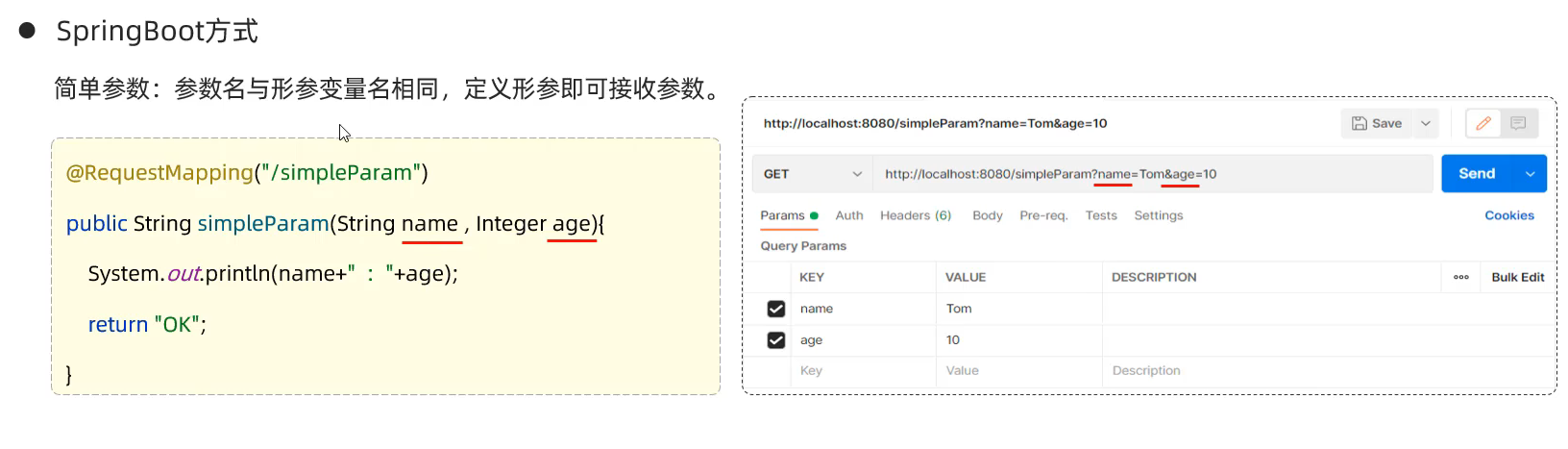1568x449 pixels.
Task: Open the GET method dropdown
Action: tap(813, 174)
